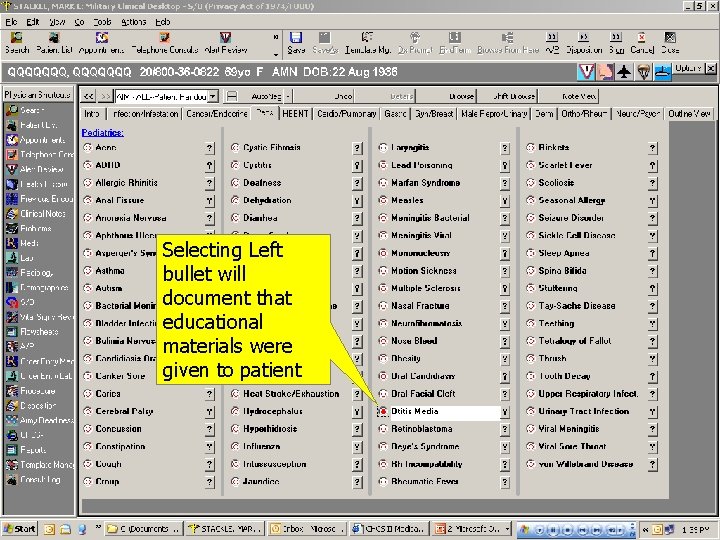
Task: Select the Laryngitis bullet
Action: coord(382,147)
